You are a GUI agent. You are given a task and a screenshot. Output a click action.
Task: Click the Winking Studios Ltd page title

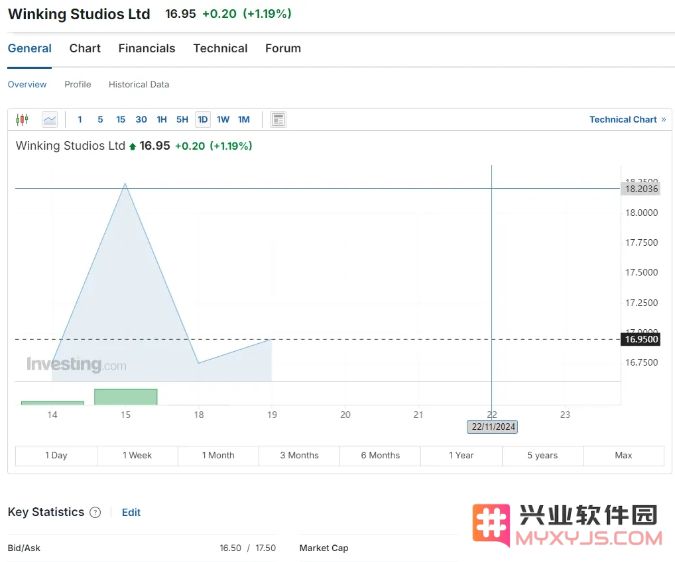[x=79, y=14]
